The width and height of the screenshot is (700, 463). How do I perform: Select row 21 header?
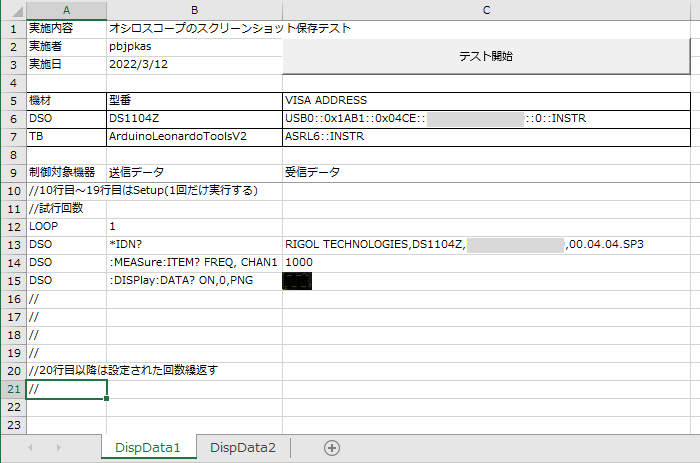click(13, 389)
